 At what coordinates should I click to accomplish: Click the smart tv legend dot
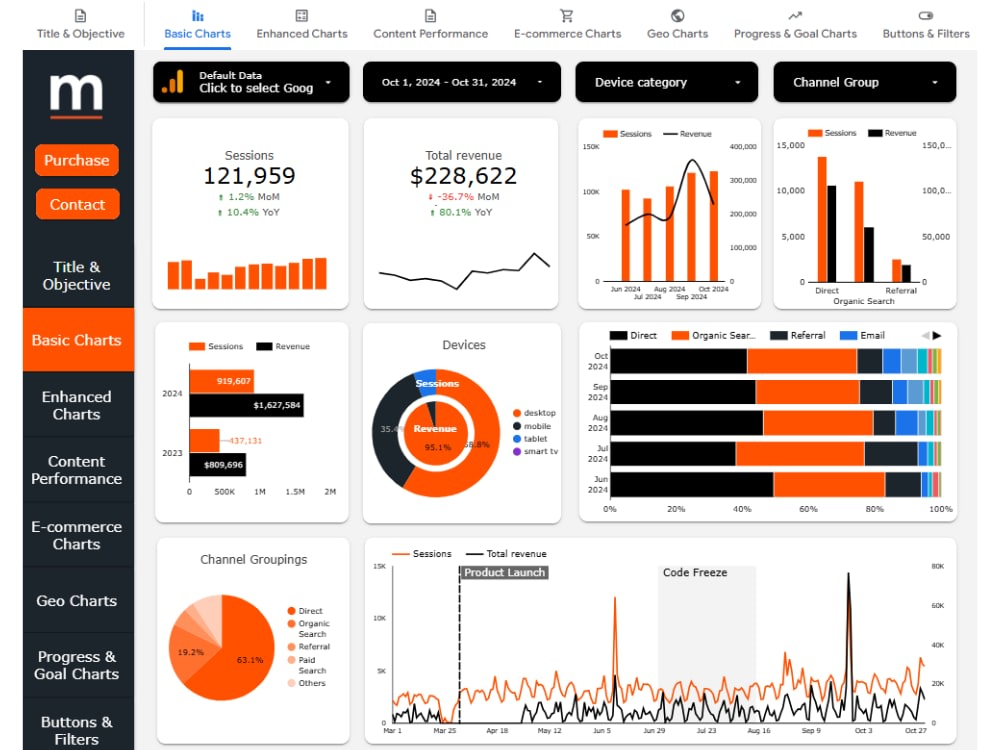click(x=517, y=452)
